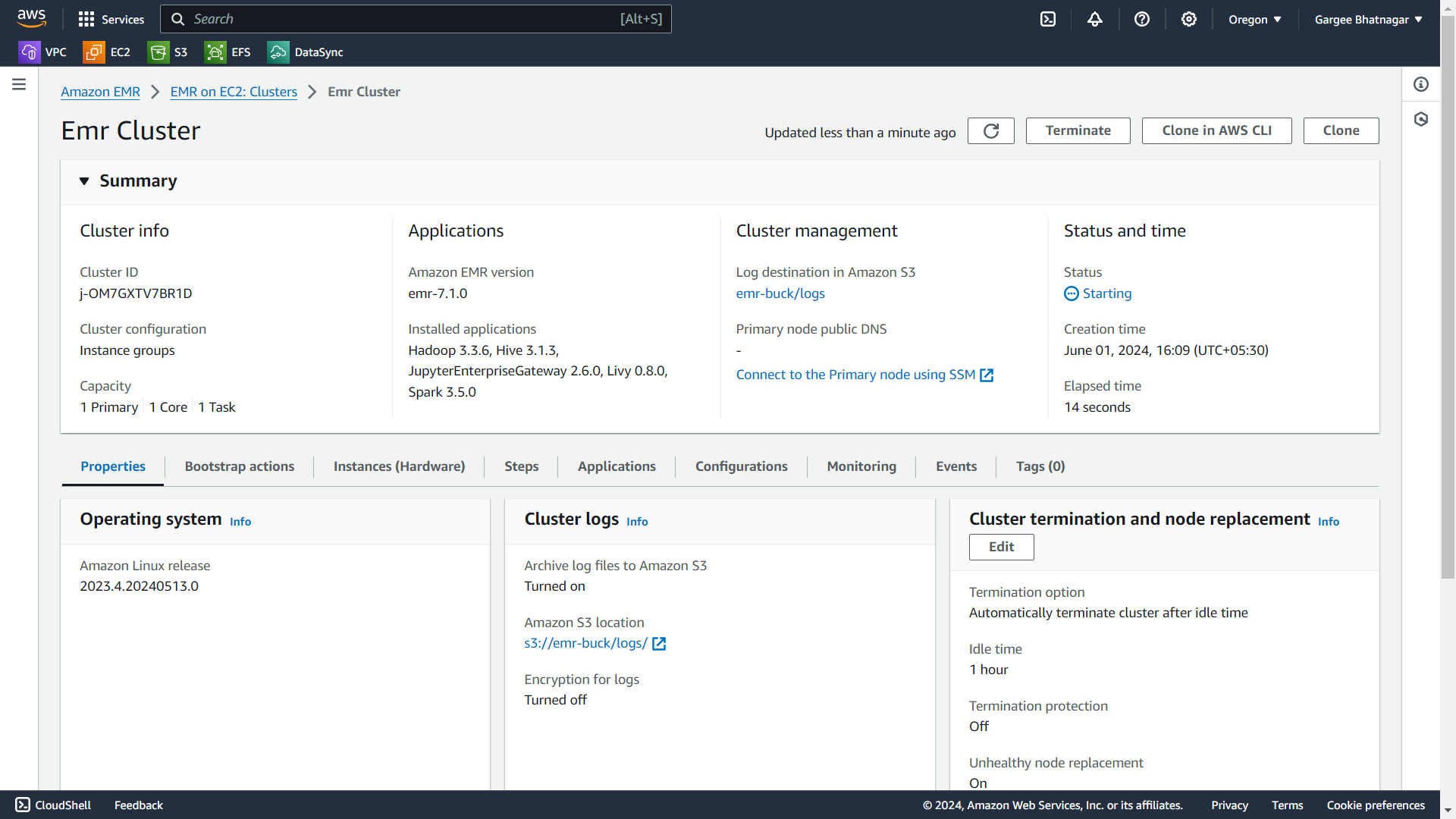Open the emr-buck/logs S3 link
This screenshot has height=819, width=1456.
(780, 293)
